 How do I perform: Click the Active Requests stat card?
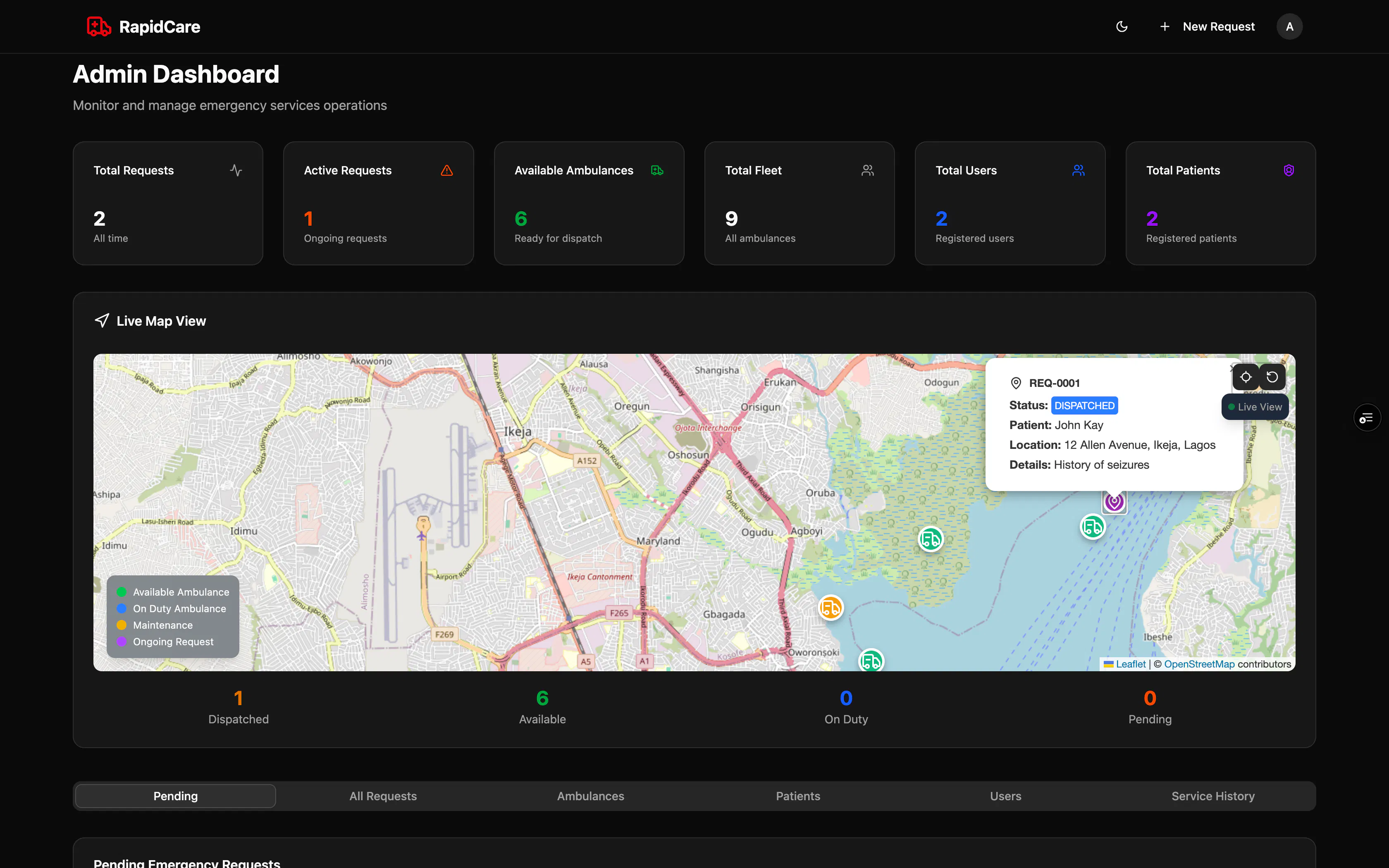pyautogui.click(x=378, y=203)
